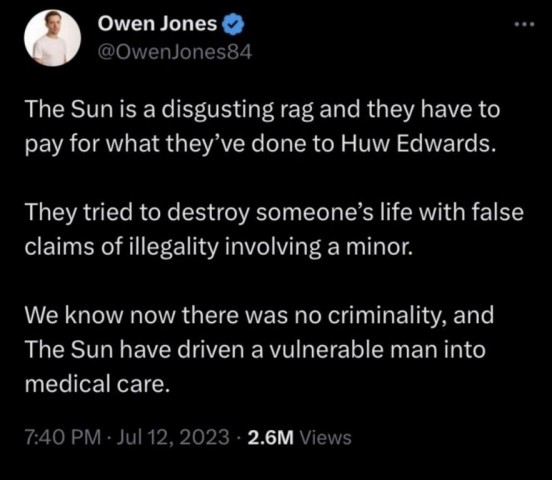
Task: Open Owen Jones's round profile photo
Action: coord(52,38)
